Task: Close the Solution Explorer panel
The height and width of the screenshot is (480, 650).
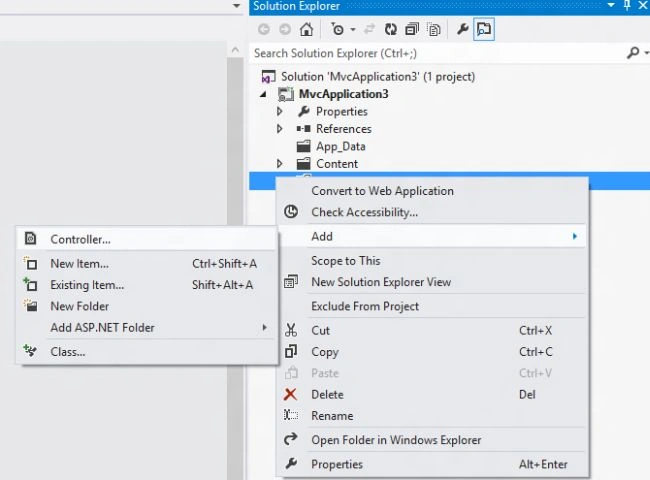Action: pyautogui.click(x=643, y=5)
